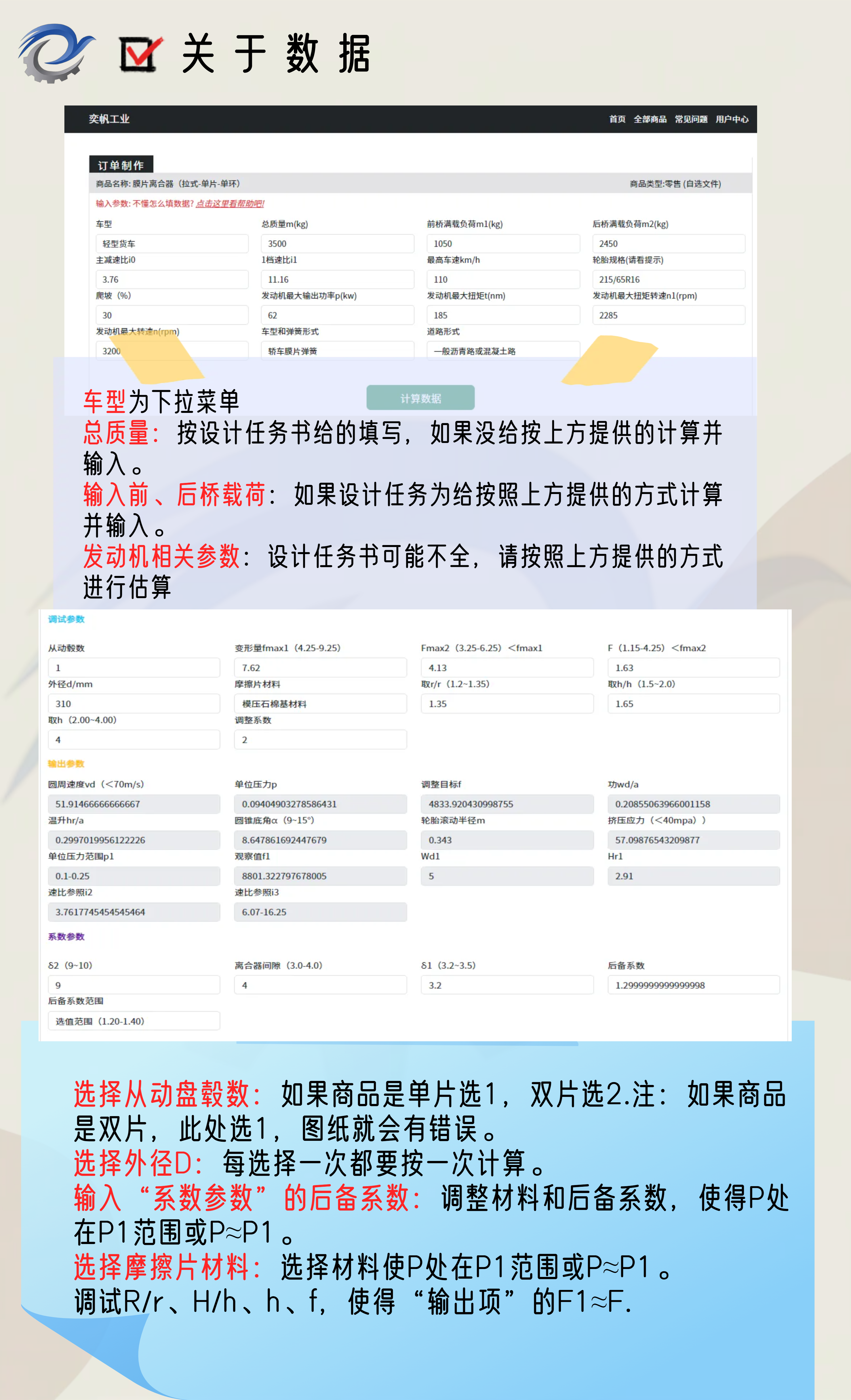Click the 总质量m(kg) field with 3500
Screen dimensions: 851x1400
(x=337, y=244)
